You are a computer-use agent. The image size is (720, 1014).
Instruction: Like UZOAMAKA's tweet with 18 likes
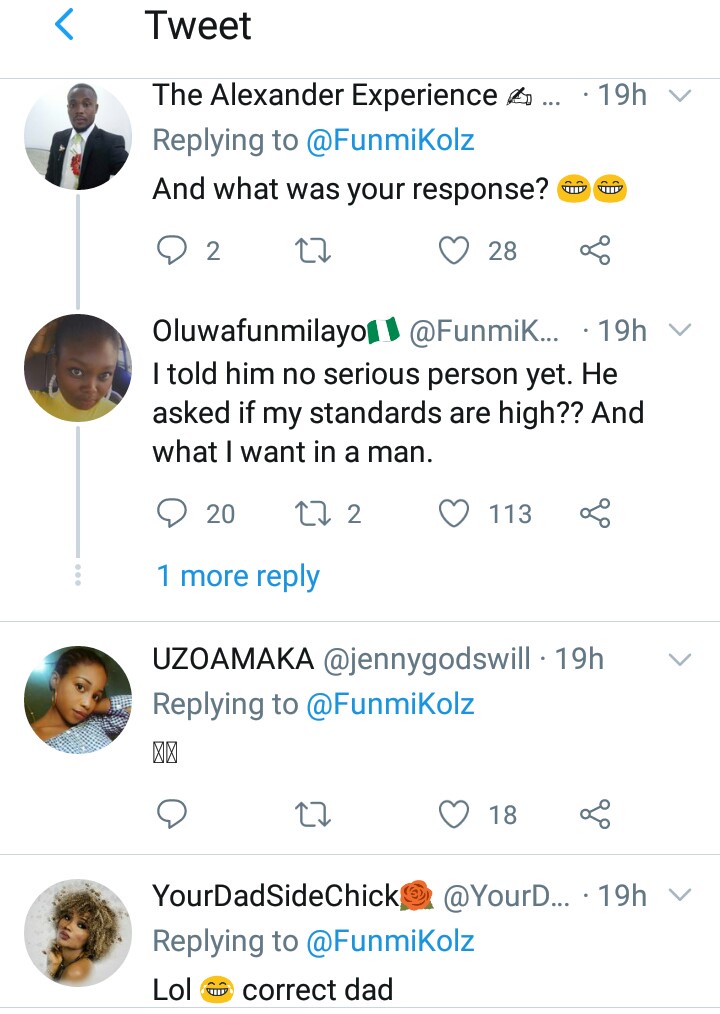point(455,814)
